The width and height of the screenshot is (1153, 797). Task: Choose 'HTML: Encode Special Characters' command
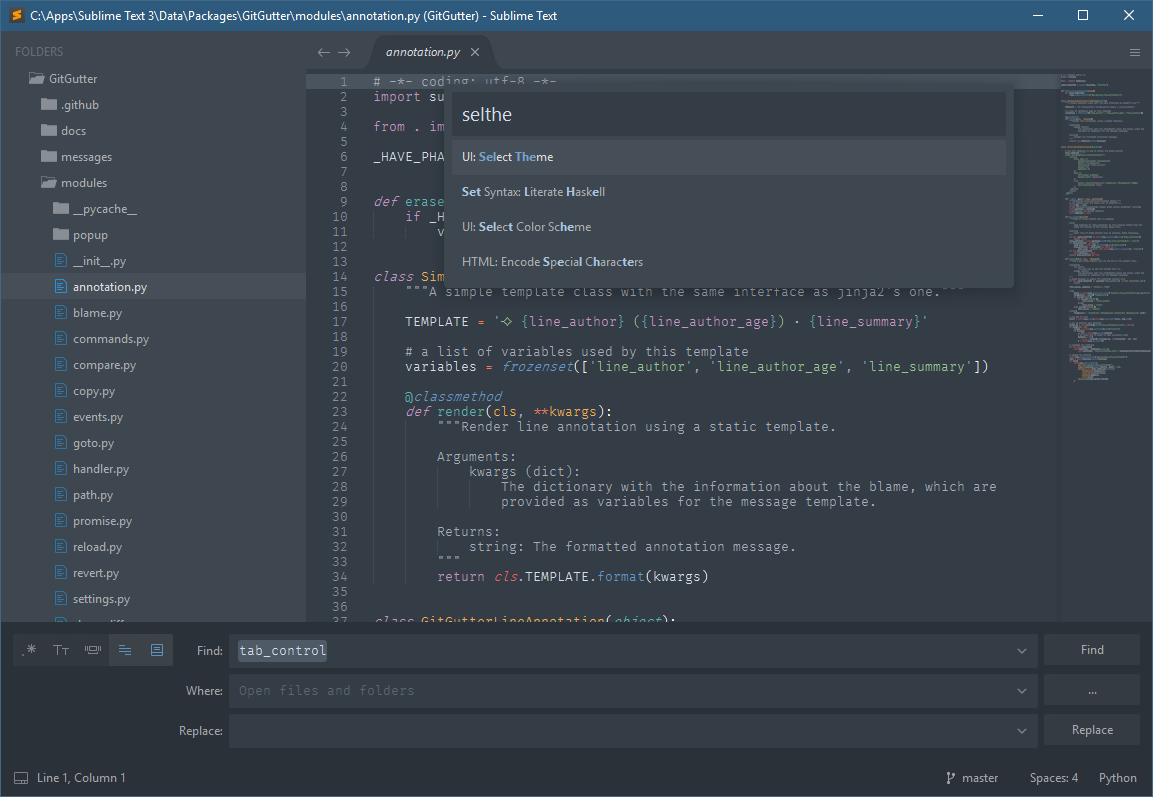[729, 262]
